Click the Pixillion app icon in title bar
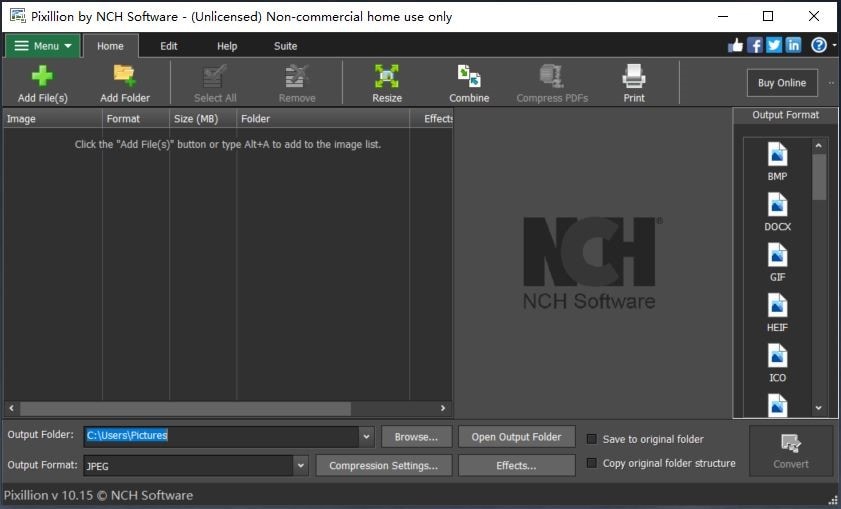The height and width of the screenshot is (509, 841). pyautogui.click(x=18, y=16)
